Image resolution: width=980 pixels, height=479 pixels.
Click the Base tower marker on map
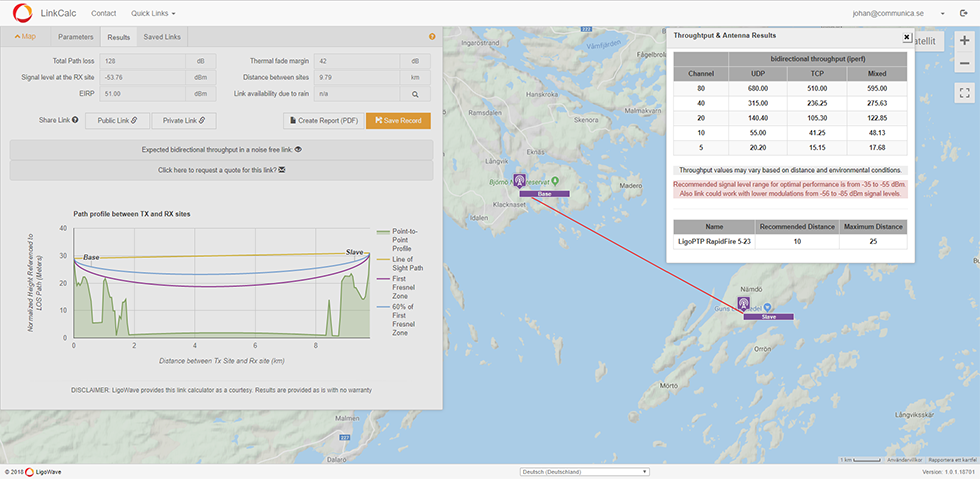[x=519, y=181]
